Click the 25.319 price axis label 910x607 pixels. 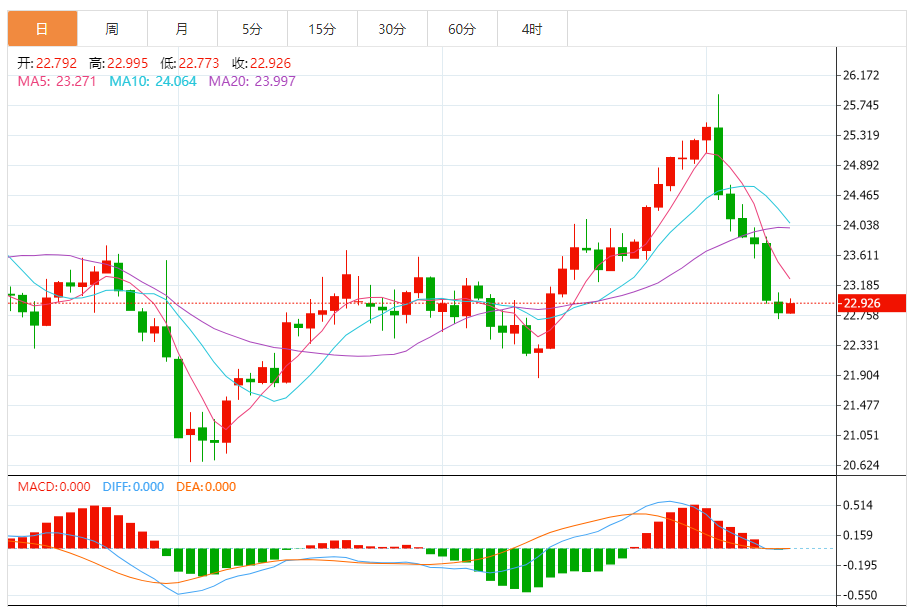point(861,135)
